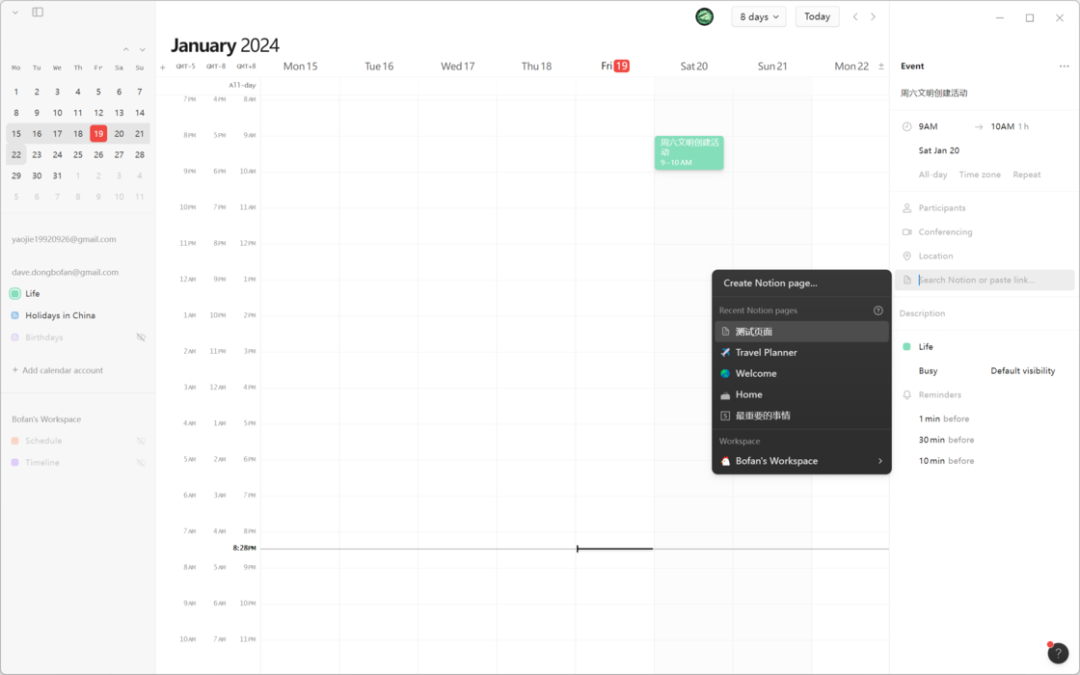Click the Life calendar color in event panel
Viewport: 1080px width, 675px height.
tap(906, 346)
